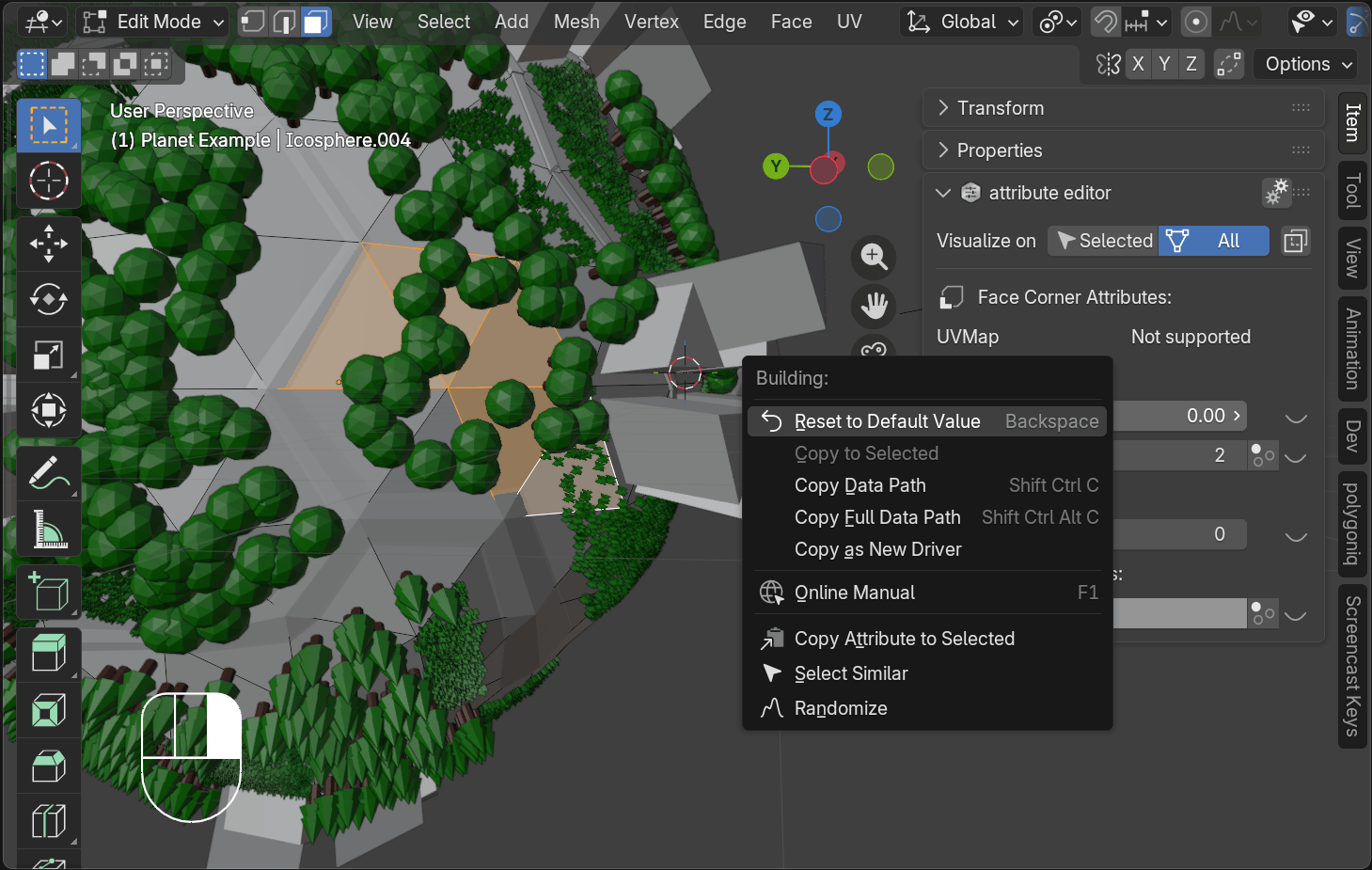Select the Measure tool
The image size is (1372, 870).
click(x=49, y=530)
